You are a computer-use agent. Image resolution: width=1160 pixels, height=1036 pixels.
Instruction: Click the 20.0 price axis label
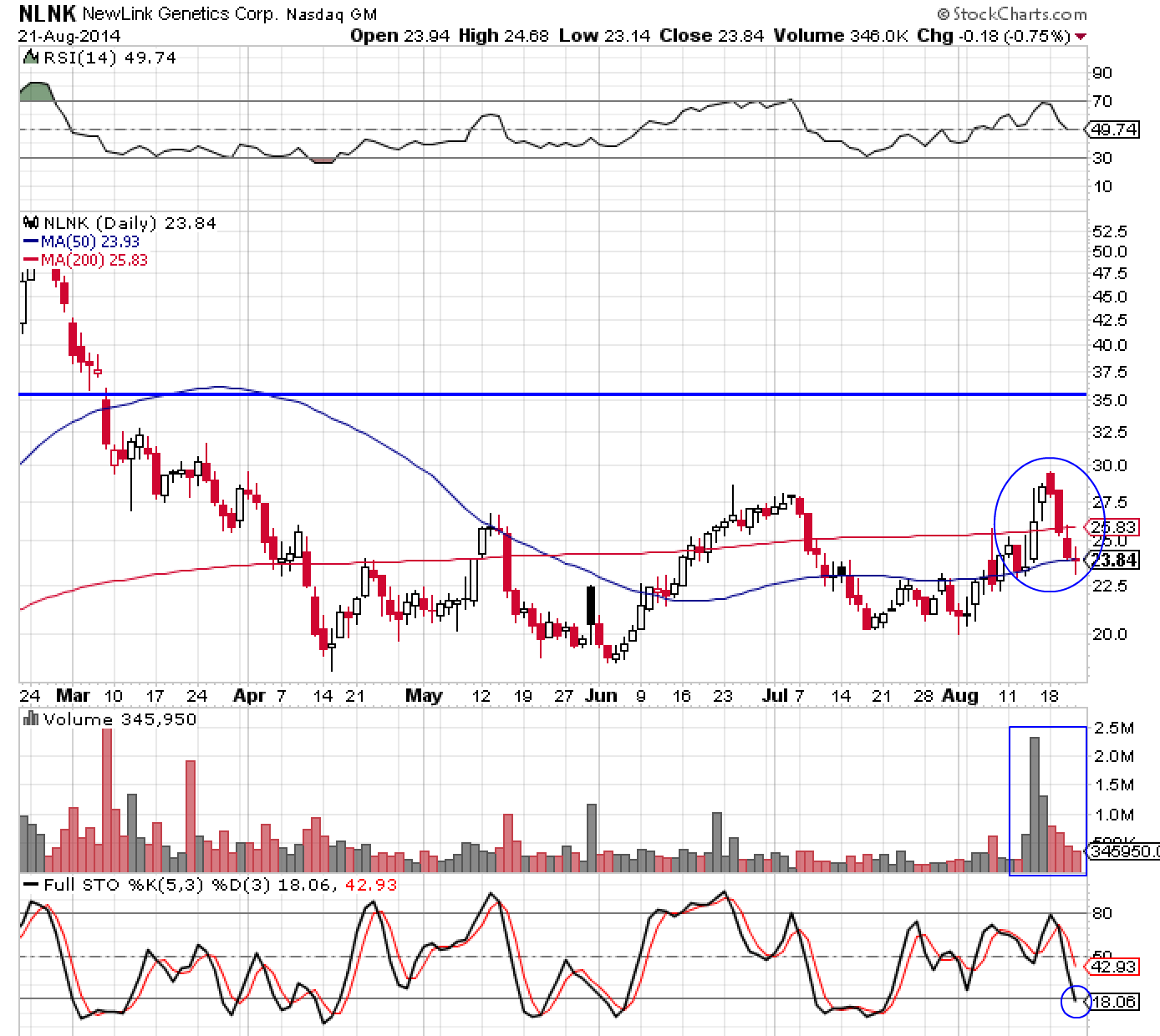1110,634
